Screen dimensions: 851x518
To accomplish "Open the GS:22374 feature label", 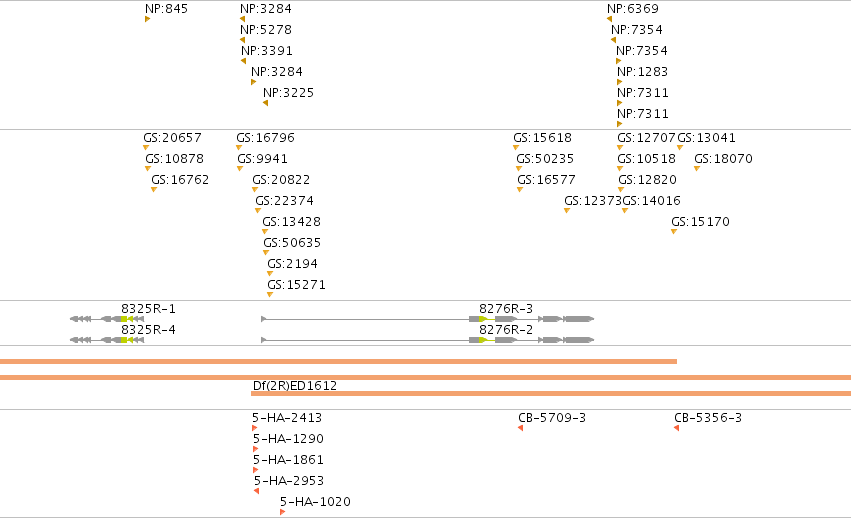I will tap(284, 201).
